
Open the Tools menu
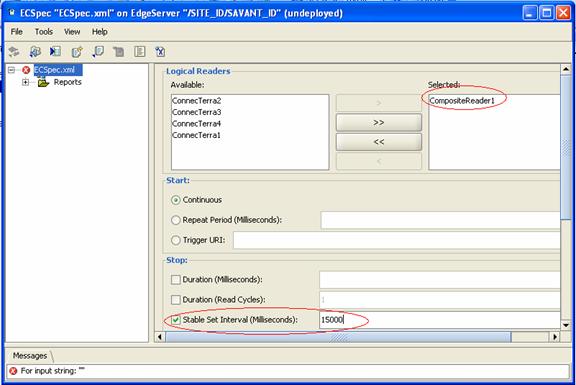coord(44,32)
